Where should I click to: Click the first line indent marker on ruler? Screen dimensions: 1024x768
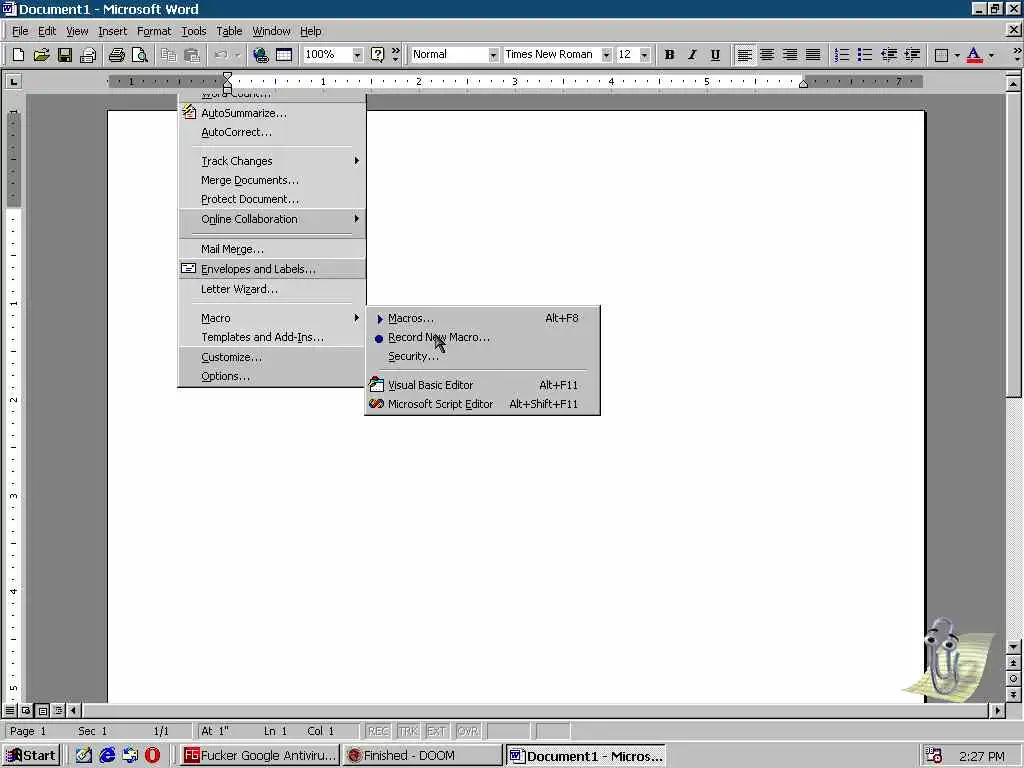pyautogui.click(x=227, y=76)
